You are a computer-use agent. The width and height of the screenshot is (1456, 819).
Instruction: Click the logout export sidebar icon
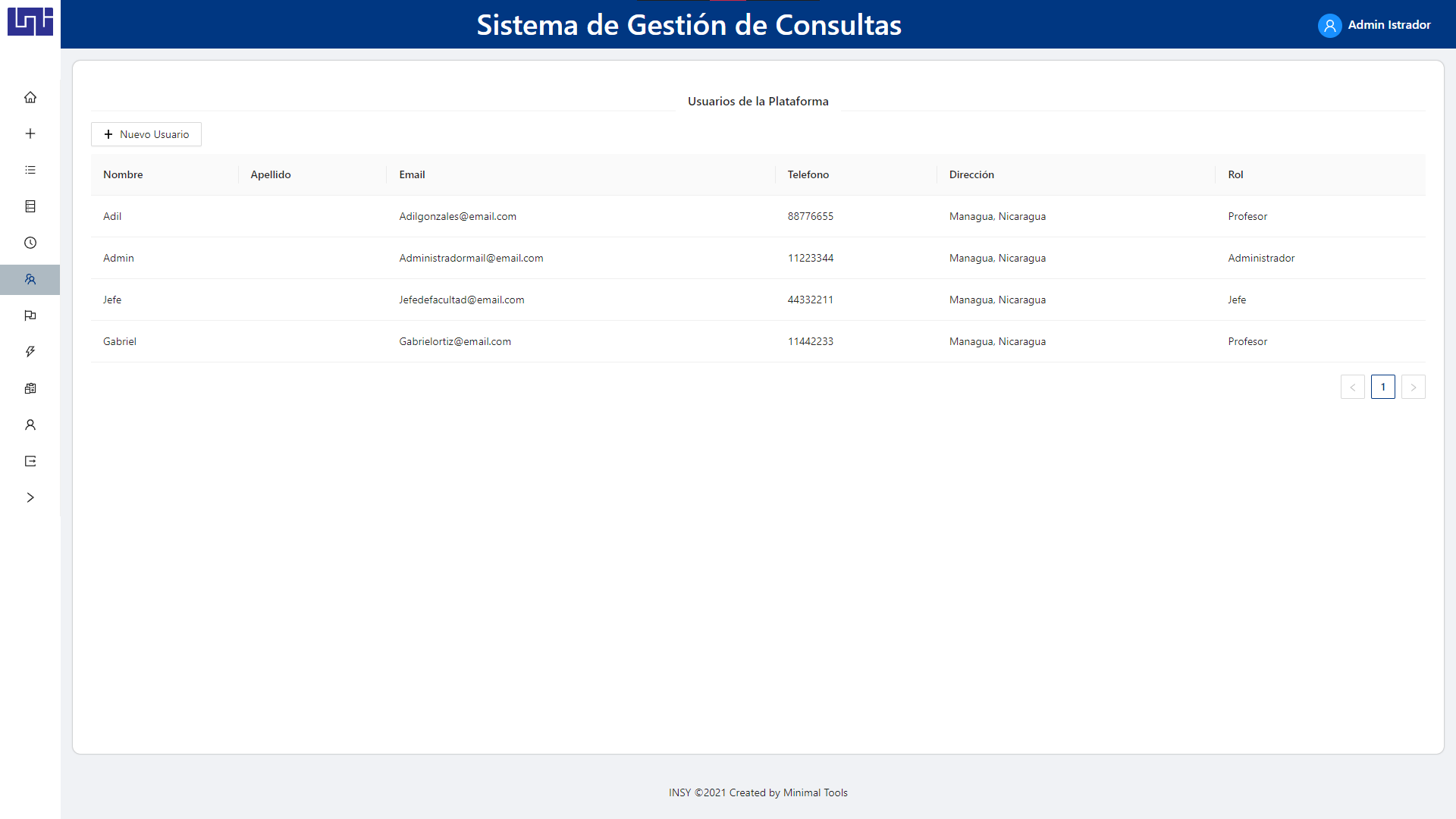coord(30,461)
